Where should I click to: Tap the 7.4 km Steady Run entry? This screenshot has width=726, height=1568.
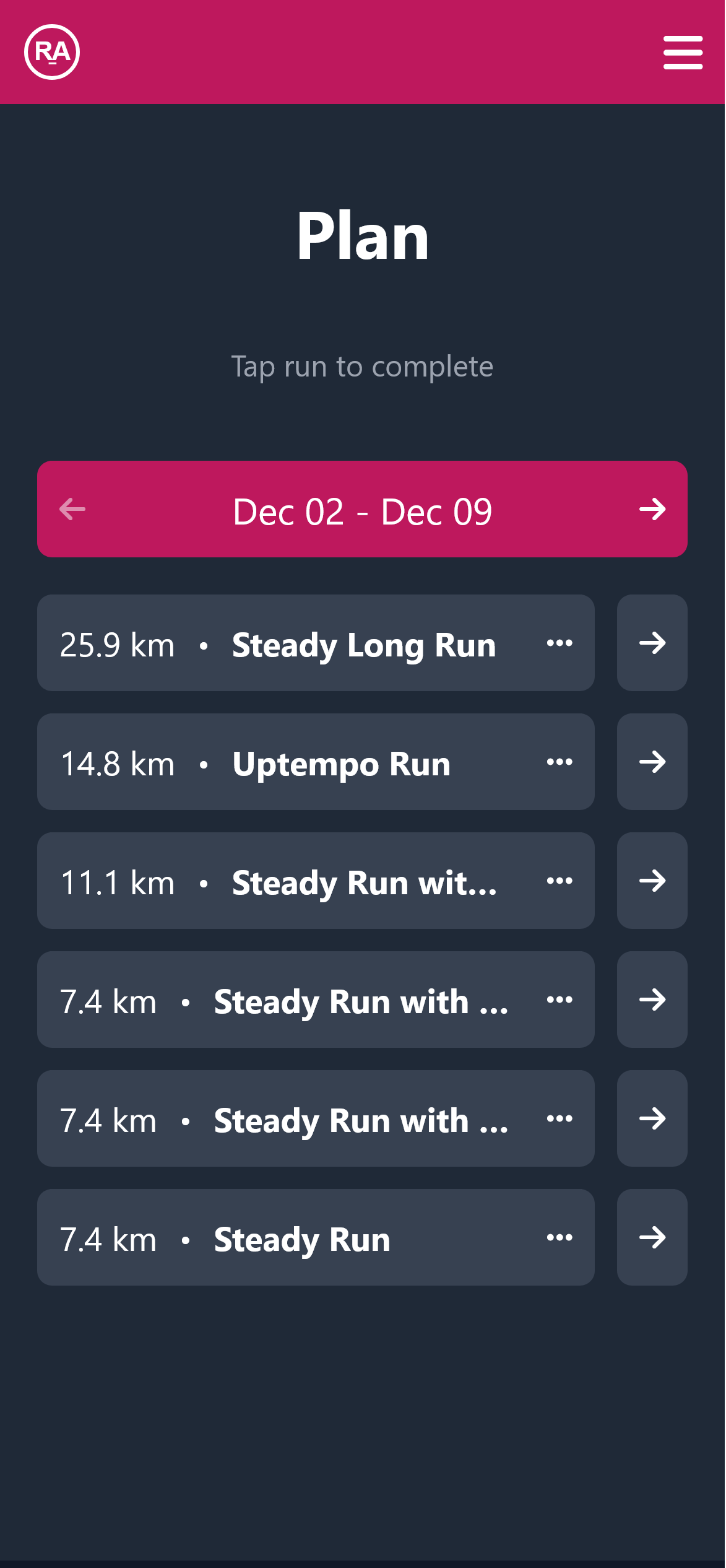point(316,1237)
